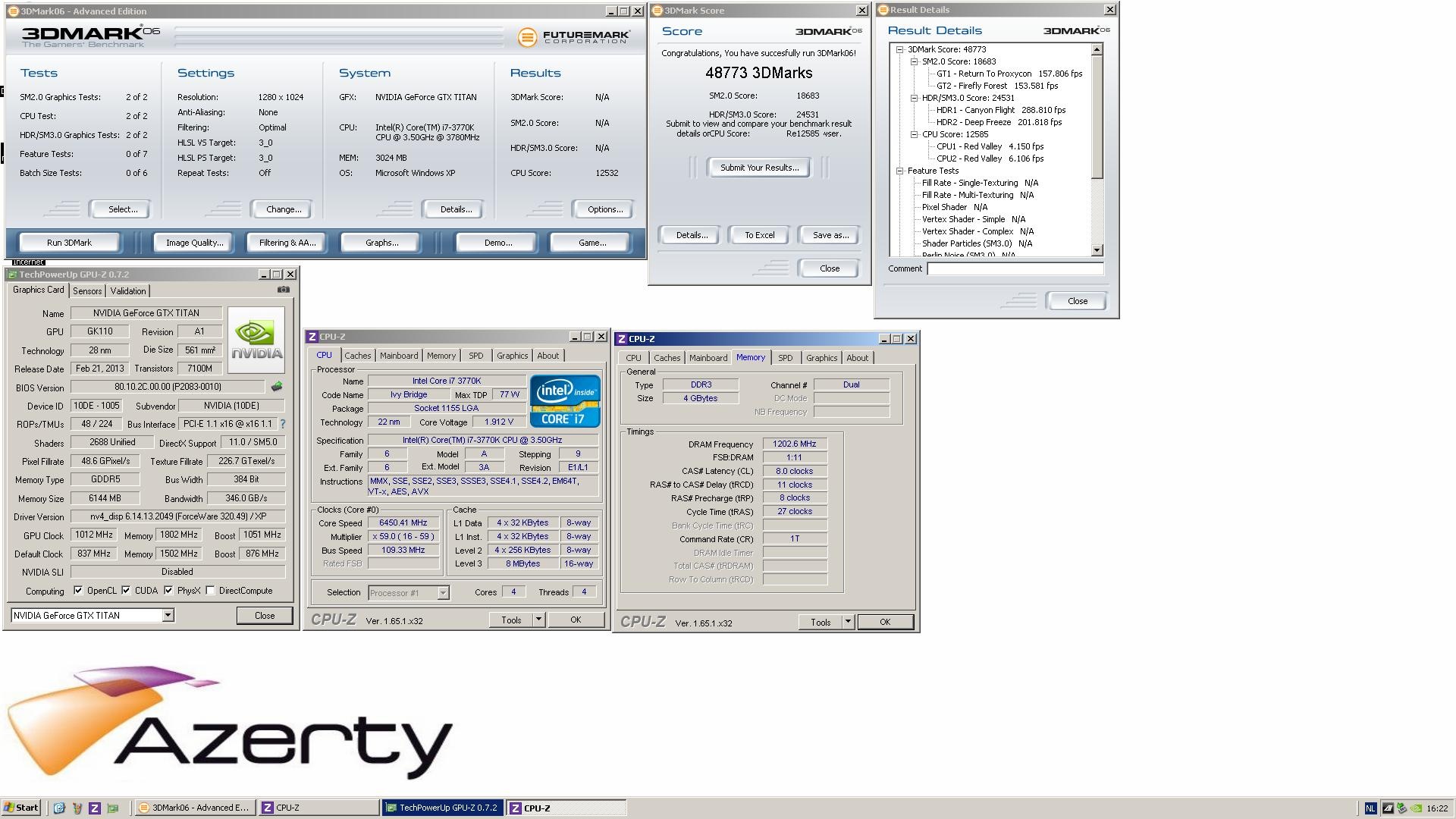The width and height of the screenshot is (1456, 819).
Task: Enable DirectCompute checkbox in GPU-Z
Action: coord(211,591)
